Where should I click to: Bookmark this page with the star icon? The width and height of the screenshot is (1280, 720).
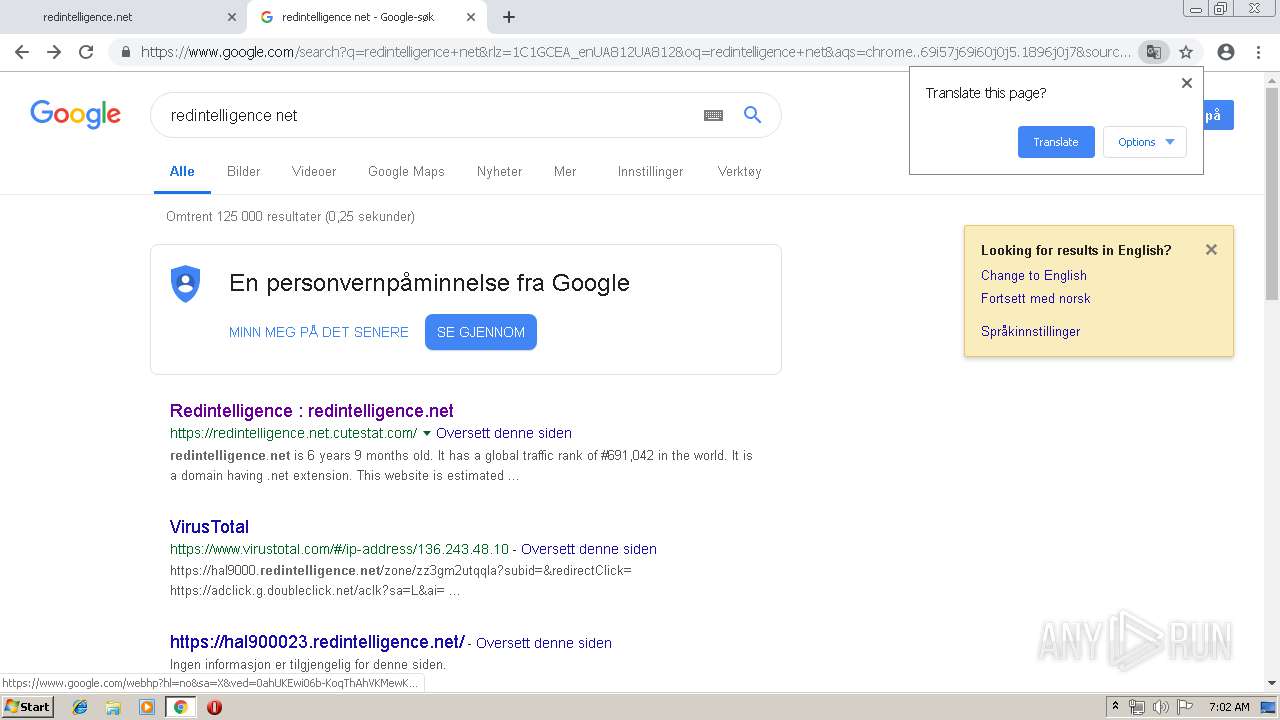point(1186,52)
